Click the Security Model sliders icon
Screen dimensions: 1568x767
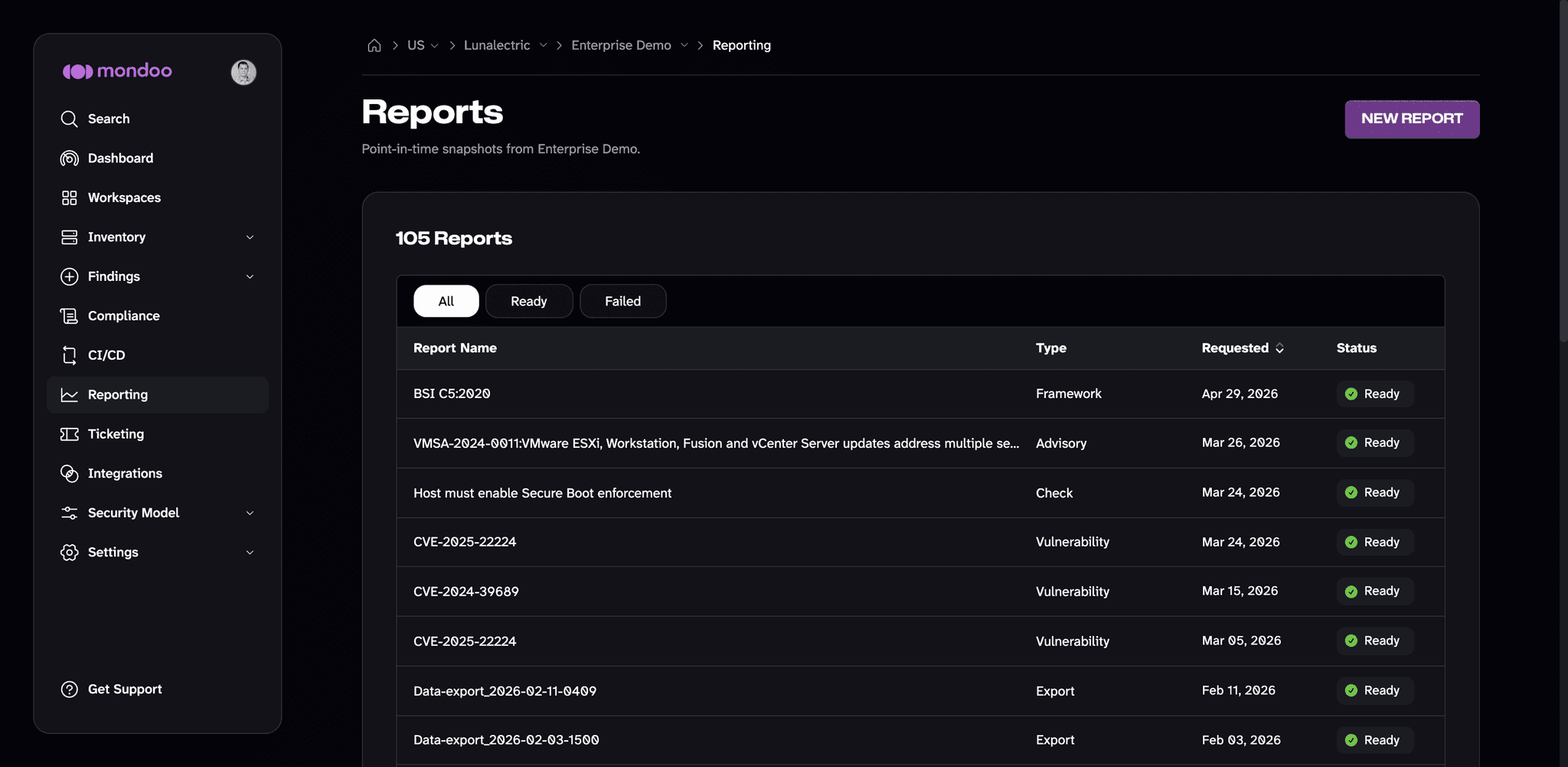69,513
